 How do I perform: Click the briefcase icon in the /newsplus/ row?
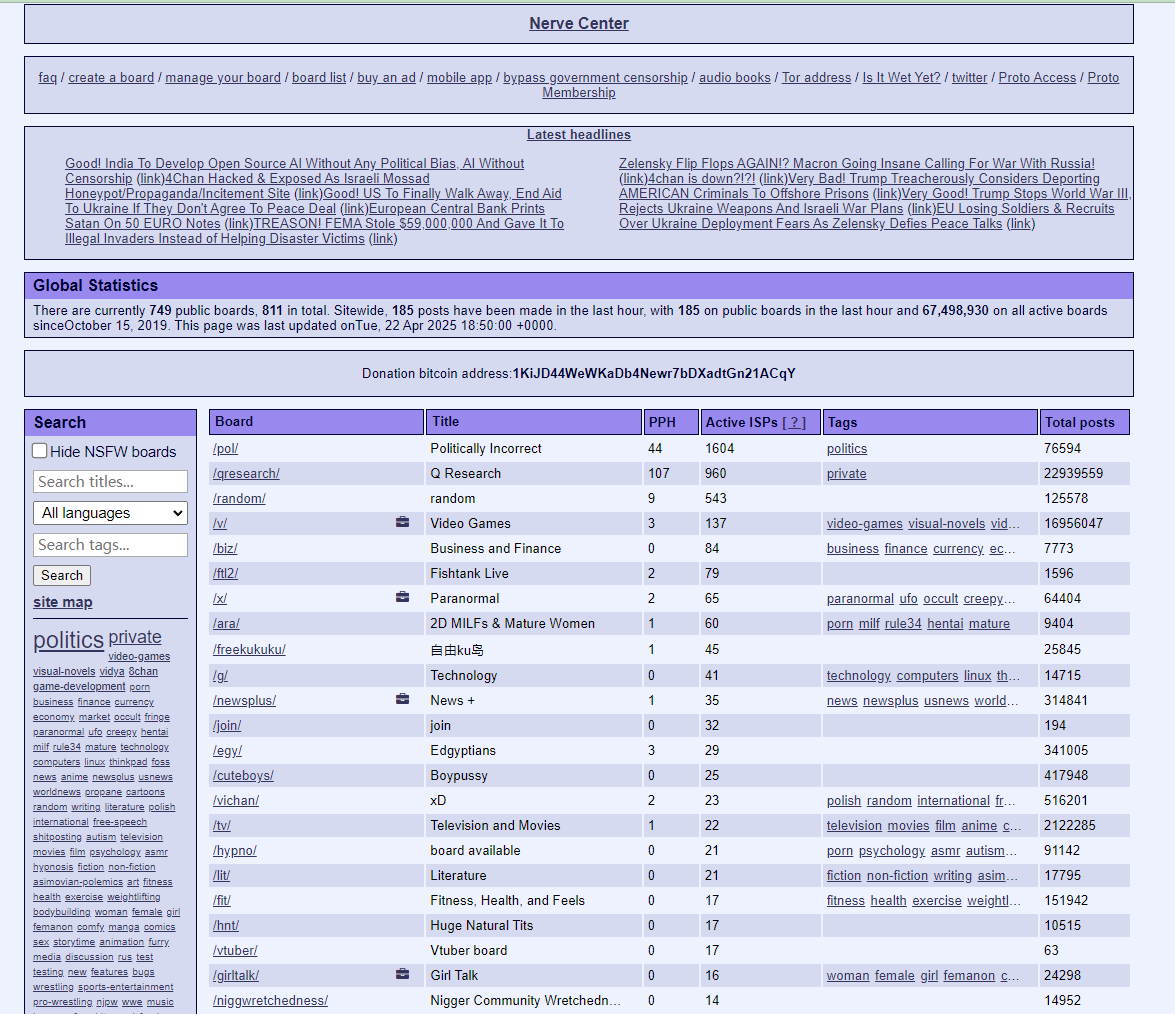(402, 699)
